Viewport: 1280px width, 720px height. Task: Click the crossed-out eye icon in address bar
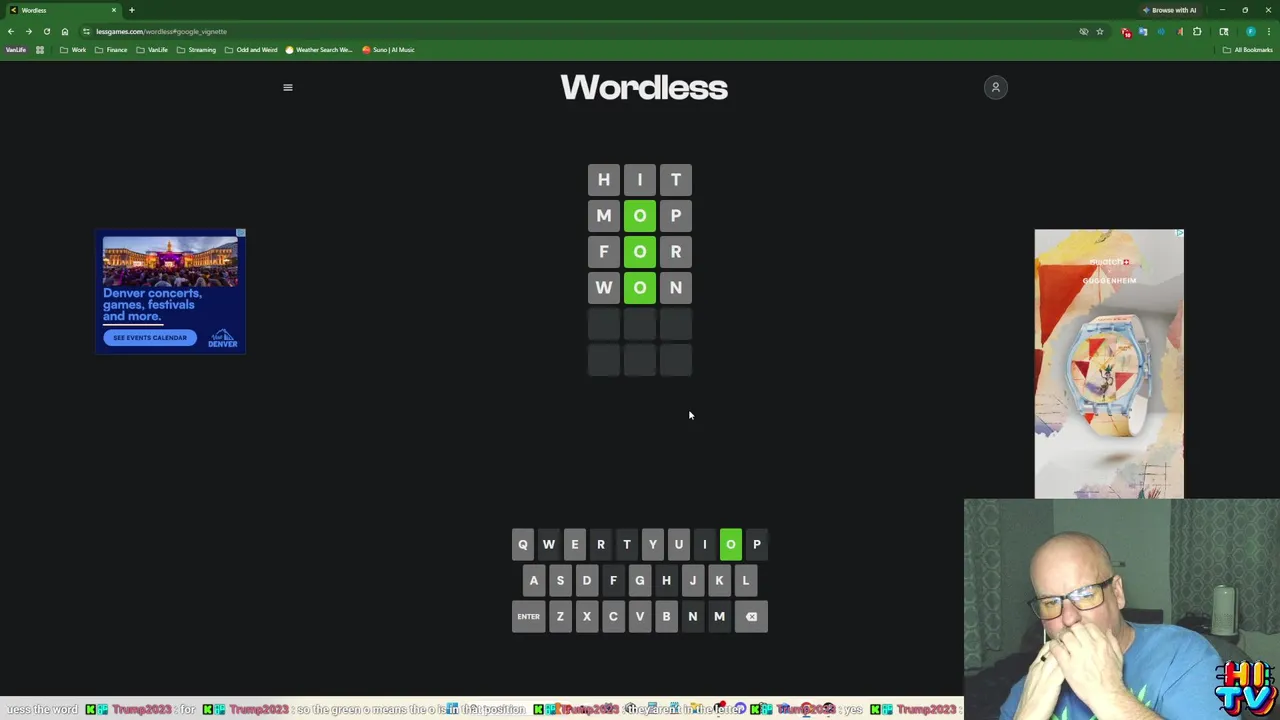coord(1084,31)
